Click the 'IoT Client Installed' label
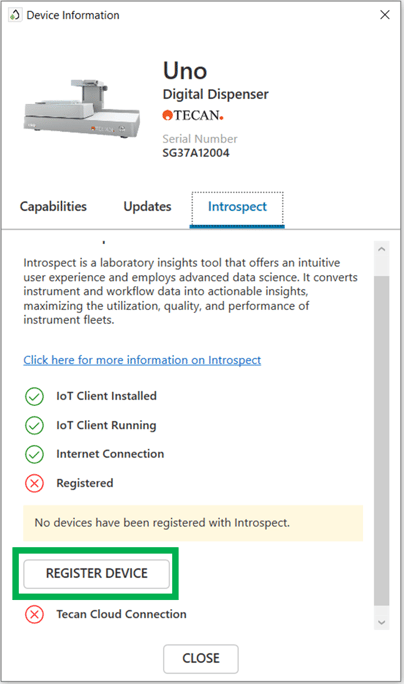 pyautogui.click(x=106, y=396)
